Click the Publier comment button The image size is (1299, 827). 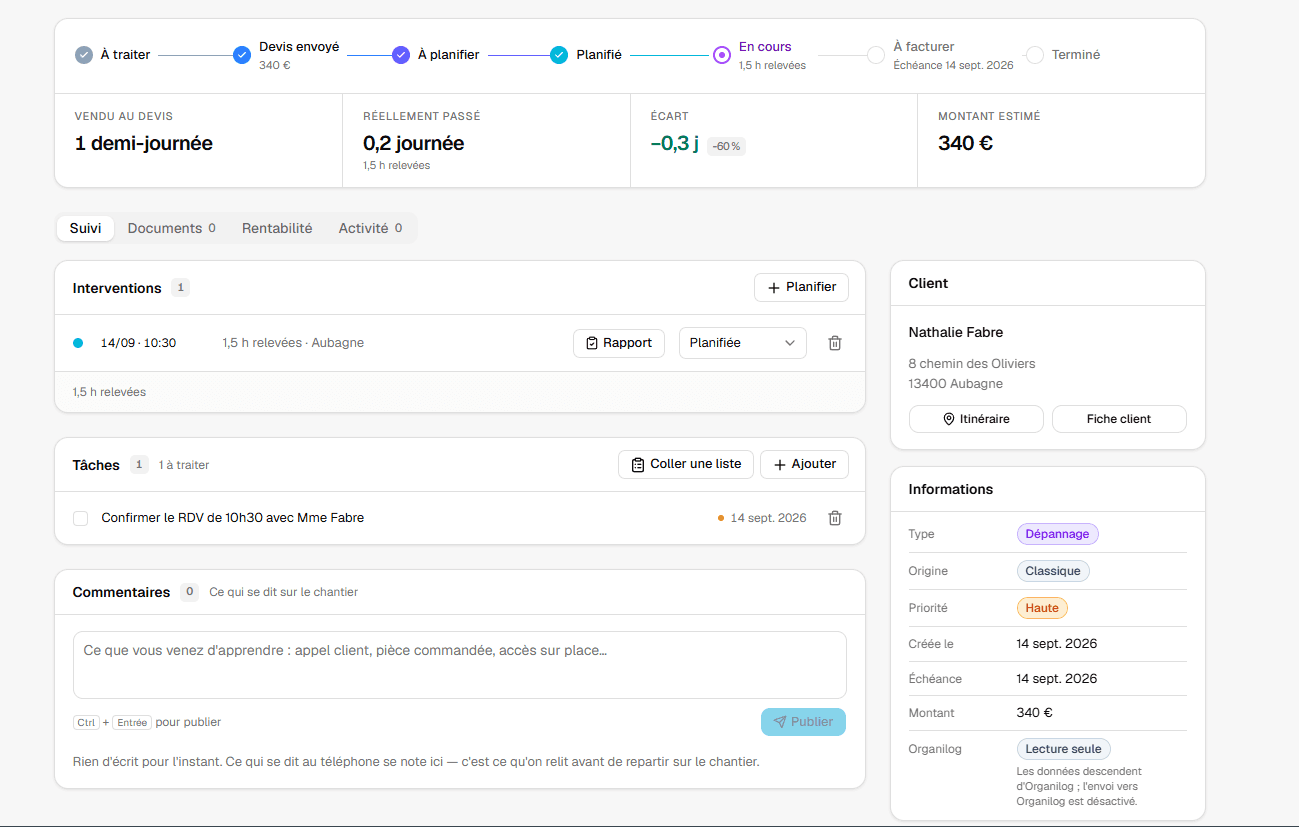(803, 722)
